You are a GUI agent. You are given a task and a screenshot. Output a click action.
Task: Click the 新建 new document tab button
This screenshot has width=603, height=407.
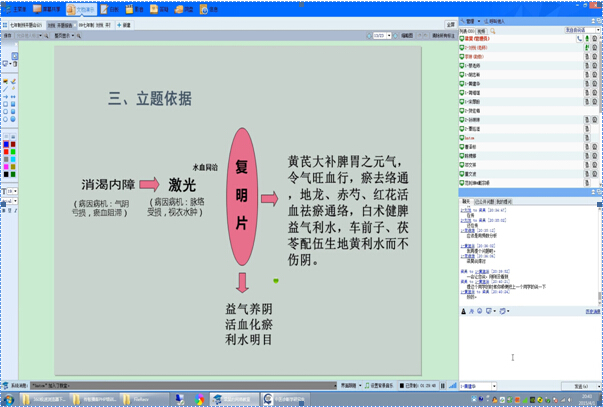coord(125,23)
